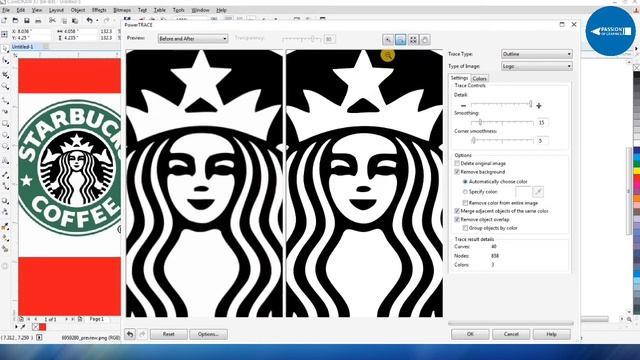Click the eyedropper next to Specify color
This screenshot has height=360, width=640.
pyautogui.click(x=538, y=191)
